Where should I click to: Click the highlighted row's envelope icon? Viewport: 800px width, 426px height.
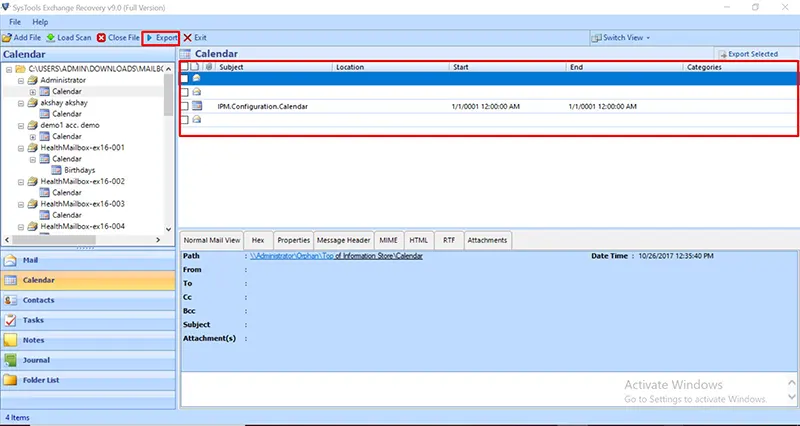[x=196, y=78]
